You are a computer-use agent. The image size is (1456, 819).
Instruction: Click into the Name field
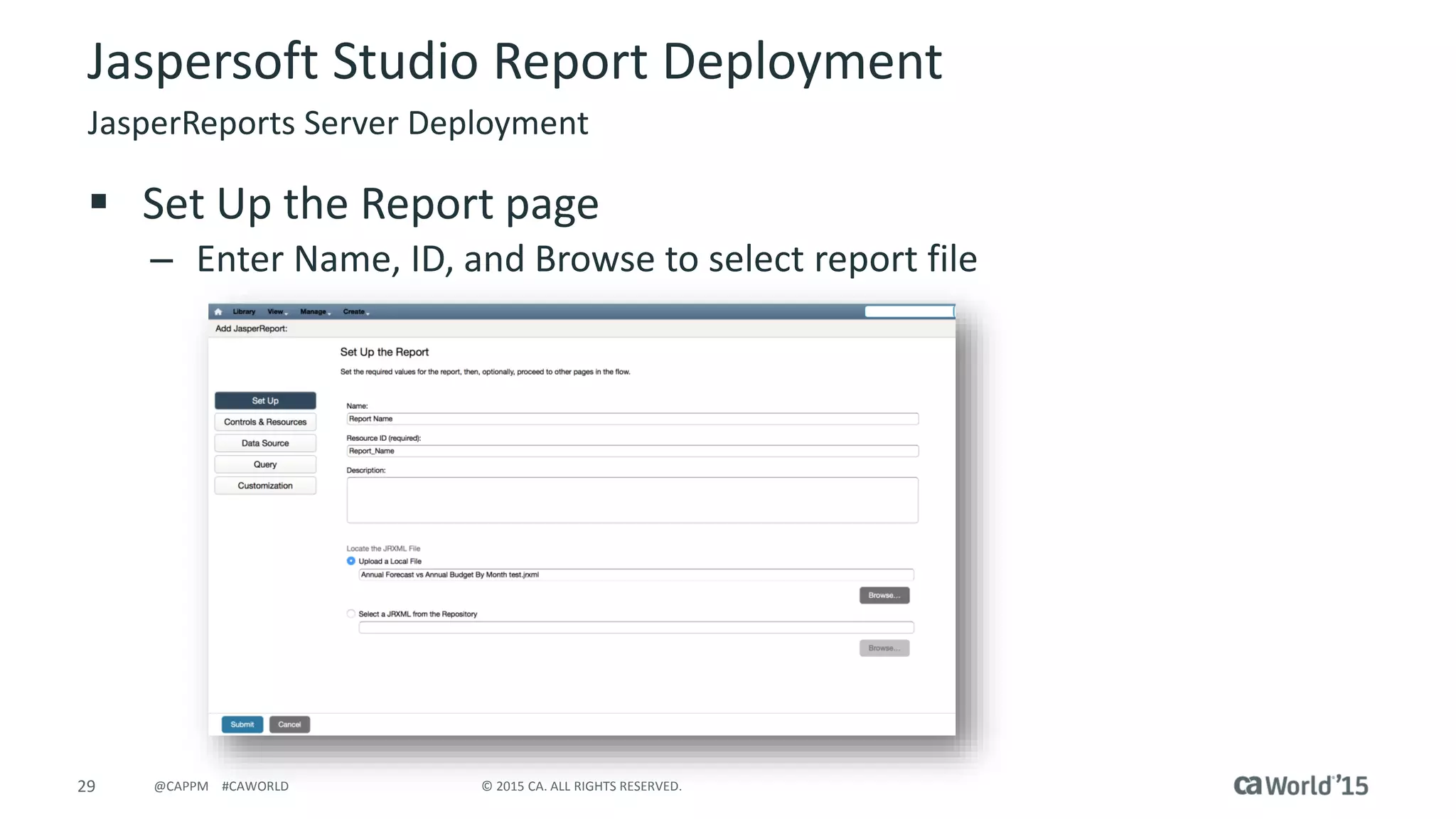click(632, 419)
